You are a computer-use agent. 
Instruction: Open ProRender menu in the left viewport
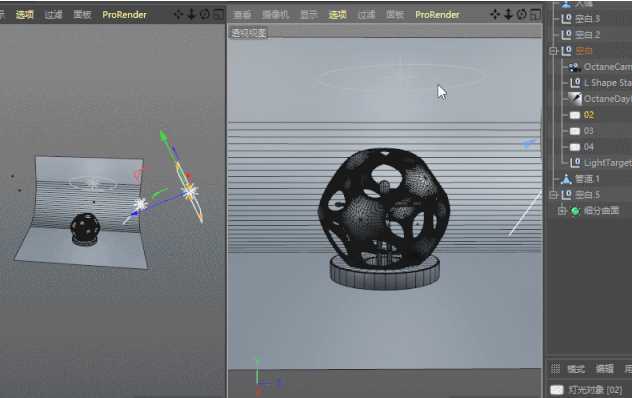point(124,15)
